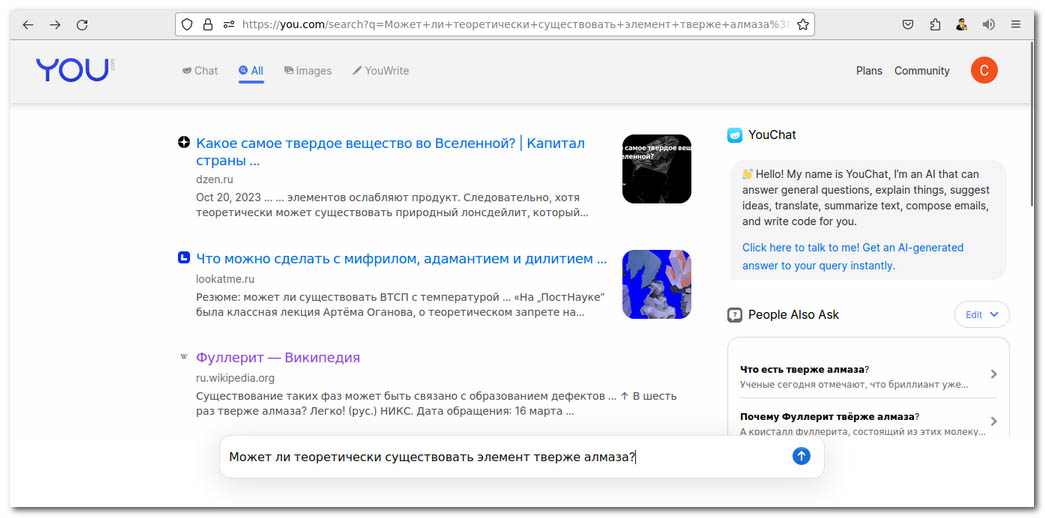Viewport: 1045px width, 518px height.
Task: Click the dzen.ru domain text
Action: [215, 179]
